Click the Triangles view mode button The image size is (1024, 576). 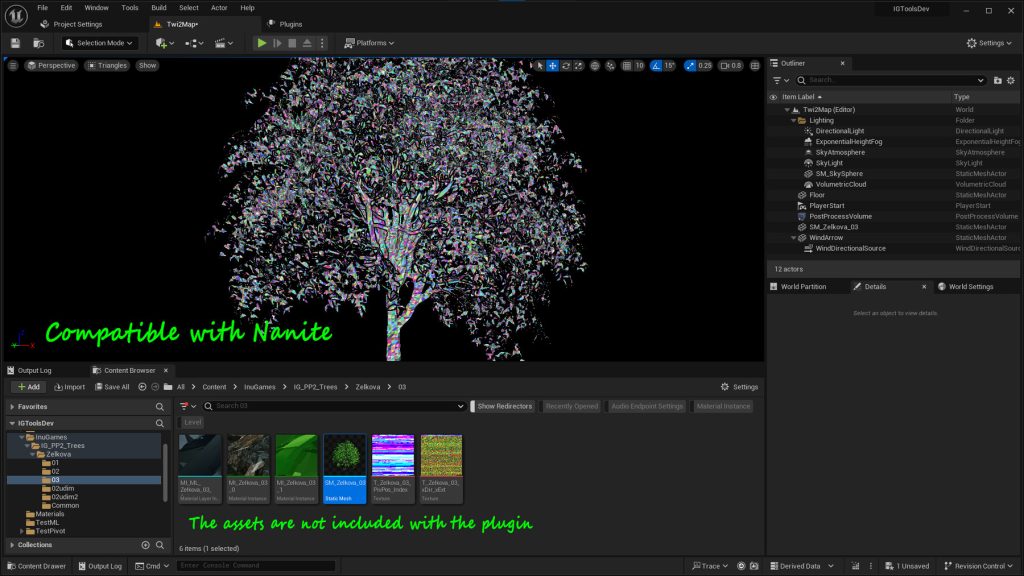pyautogui.click(x=108, y=65)
